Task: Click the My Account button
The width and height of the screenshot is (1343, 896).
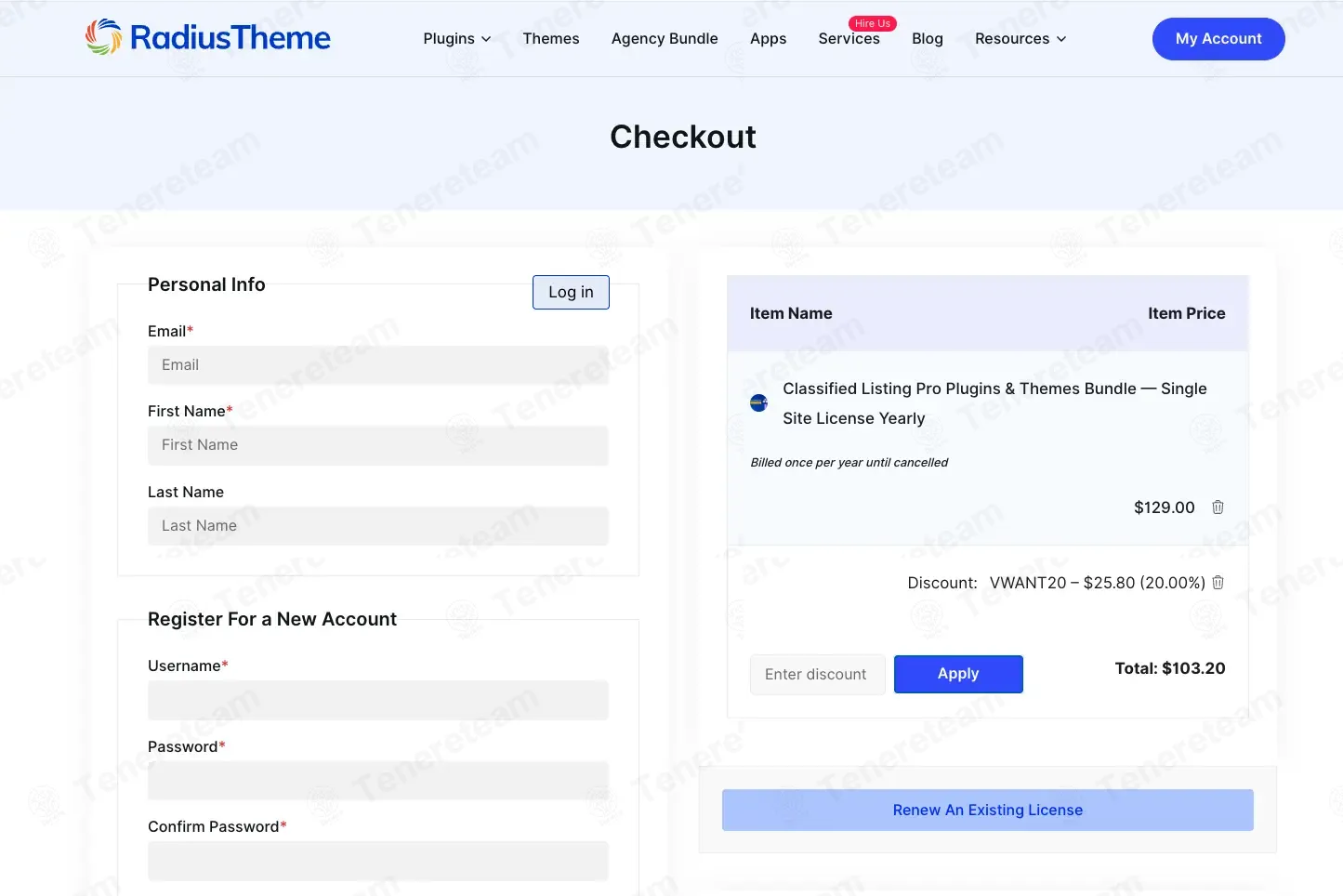Action: coord(1218,39)
